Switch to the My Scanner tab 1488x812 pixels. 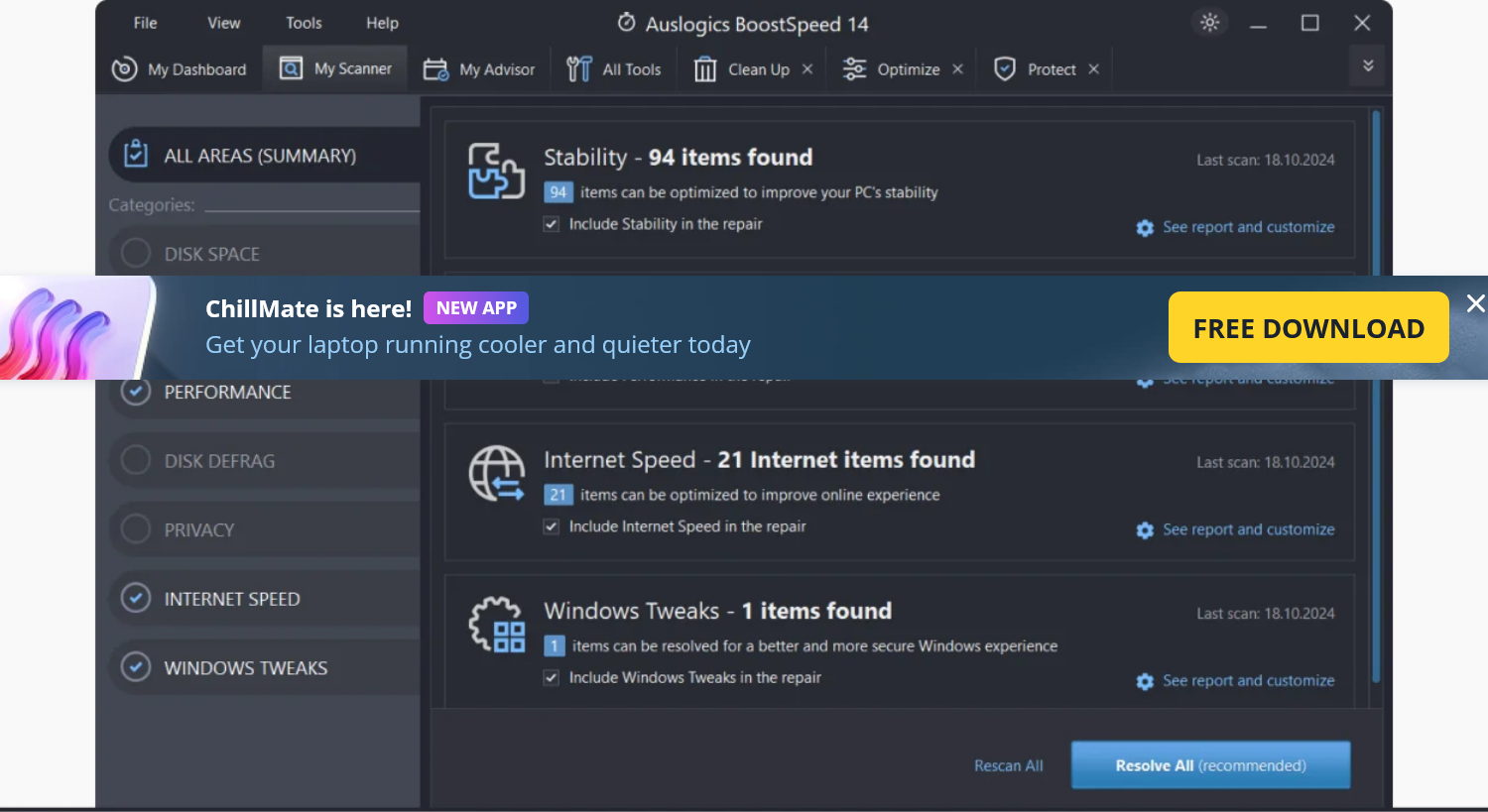coord(334,68)
